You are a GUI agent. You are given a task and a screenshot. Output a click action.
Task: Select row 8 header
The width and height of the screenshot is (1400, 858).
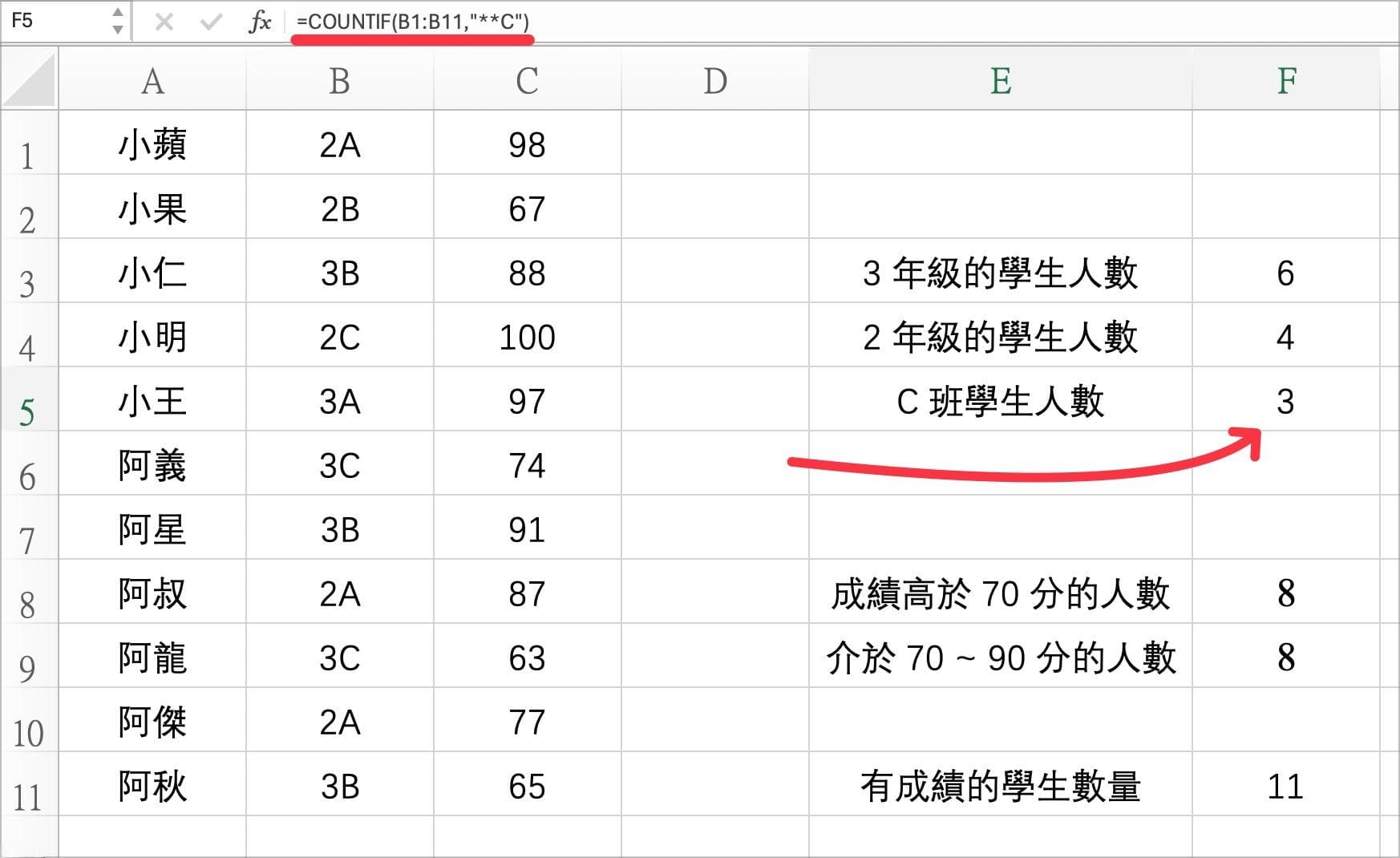pos(29,592)
